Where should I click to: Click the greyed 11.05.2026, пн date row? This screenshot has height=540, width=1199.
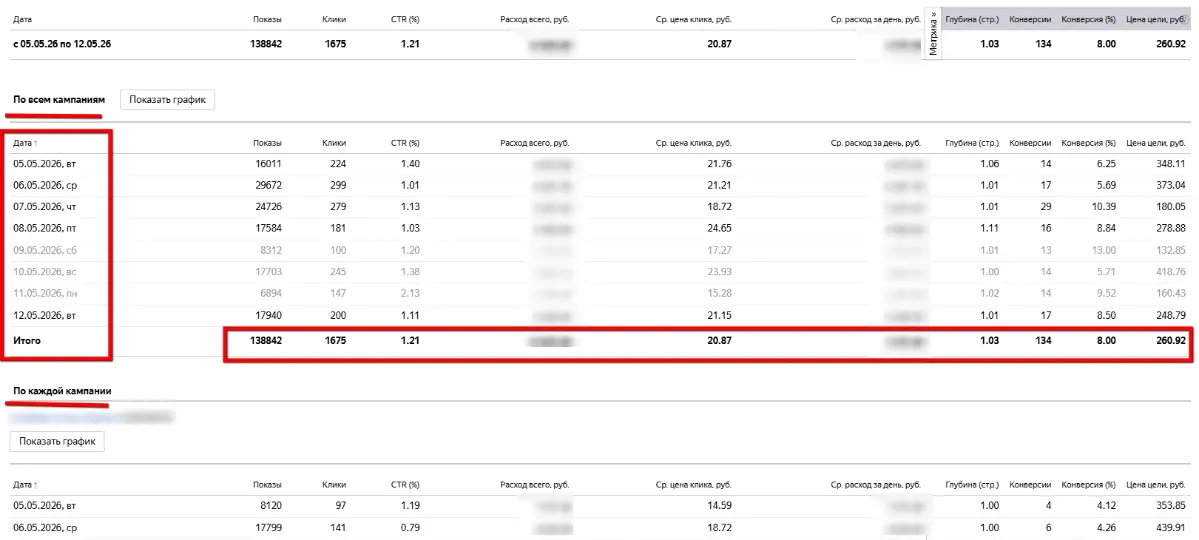click(44, 294)
